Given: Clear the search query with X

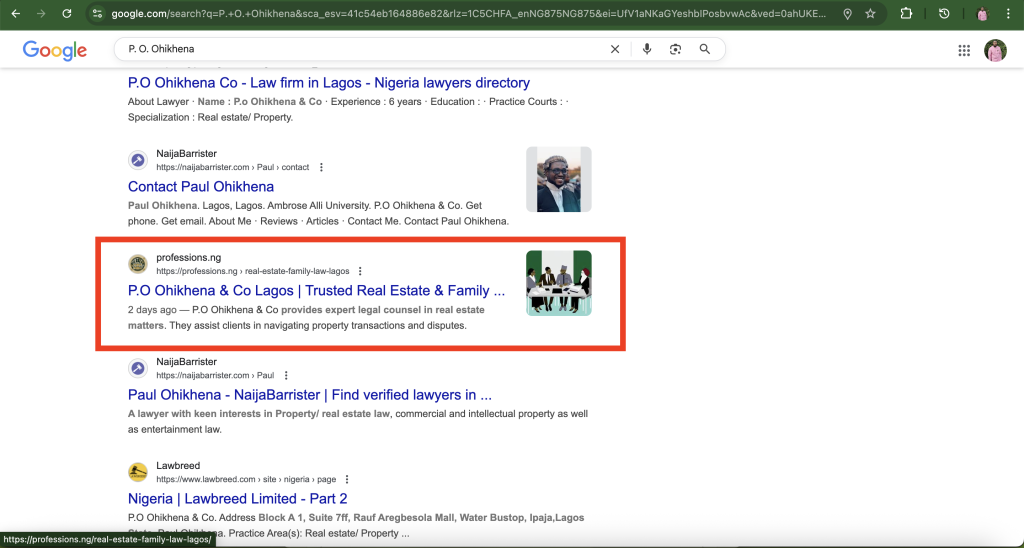Looking at the screenshot, I should (x=615, y=49).
